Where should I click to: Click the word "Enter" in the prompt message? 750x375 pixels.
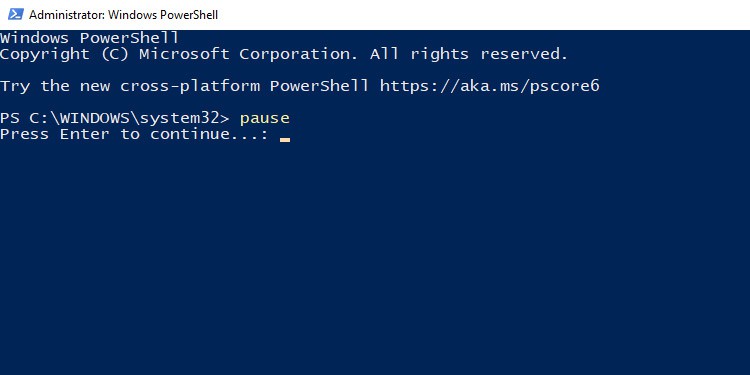pos(85,134)
